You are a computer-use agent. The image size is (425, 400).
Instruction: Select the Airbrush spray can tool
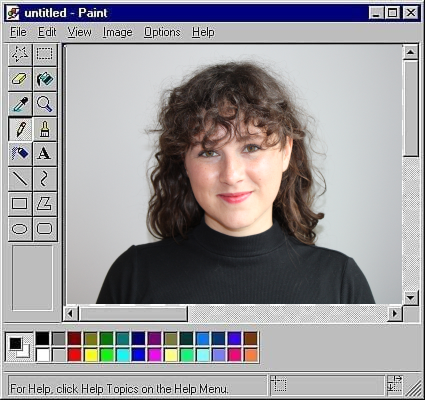(x=20, y=154)
